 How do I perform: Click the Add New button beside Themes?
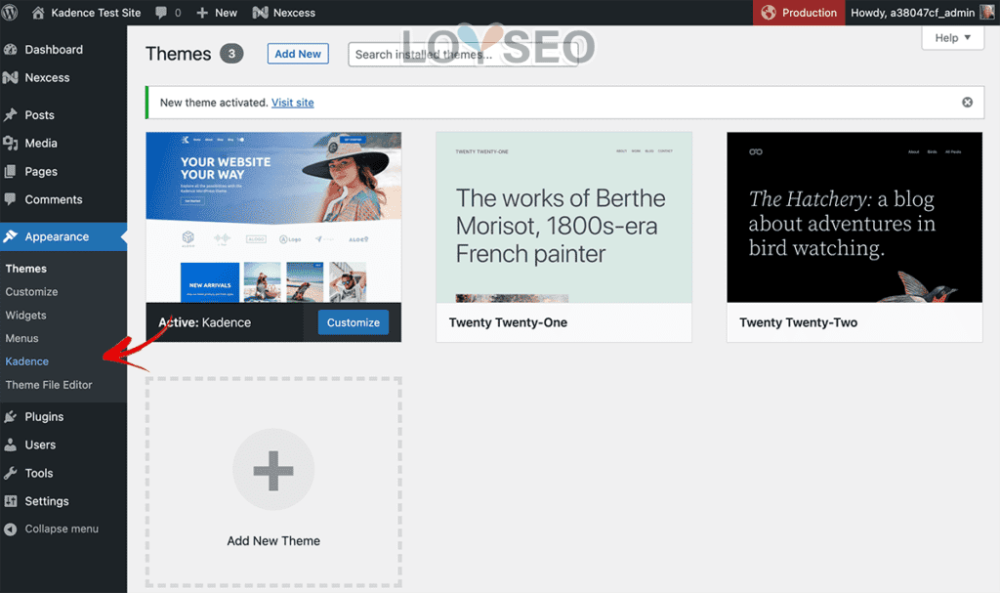(298, 54)
